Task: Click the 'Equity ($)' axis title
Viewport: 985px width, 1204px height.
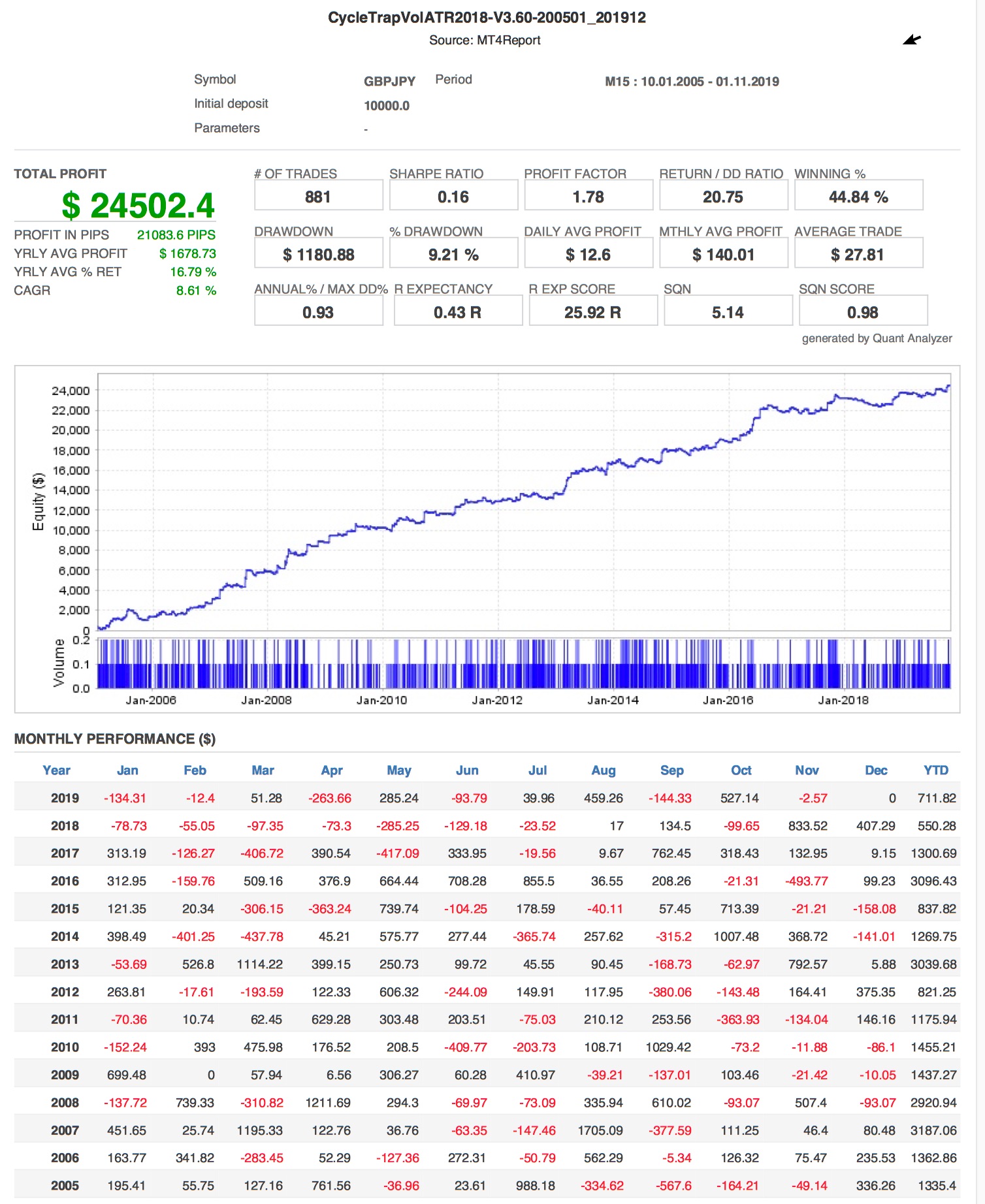Action: 39,501
